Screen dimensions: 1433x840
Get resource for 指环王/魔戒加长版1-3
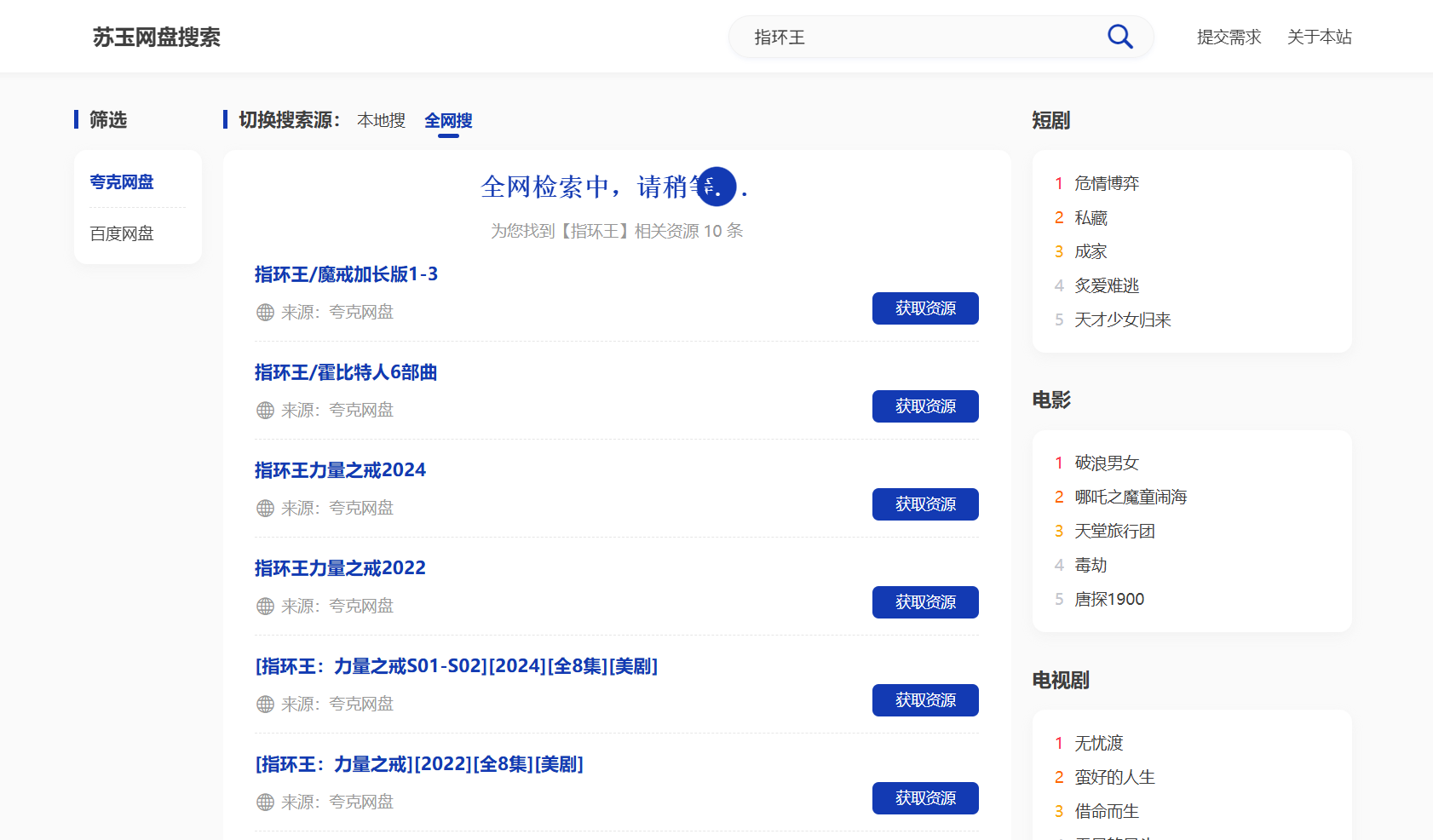(925, 308)
